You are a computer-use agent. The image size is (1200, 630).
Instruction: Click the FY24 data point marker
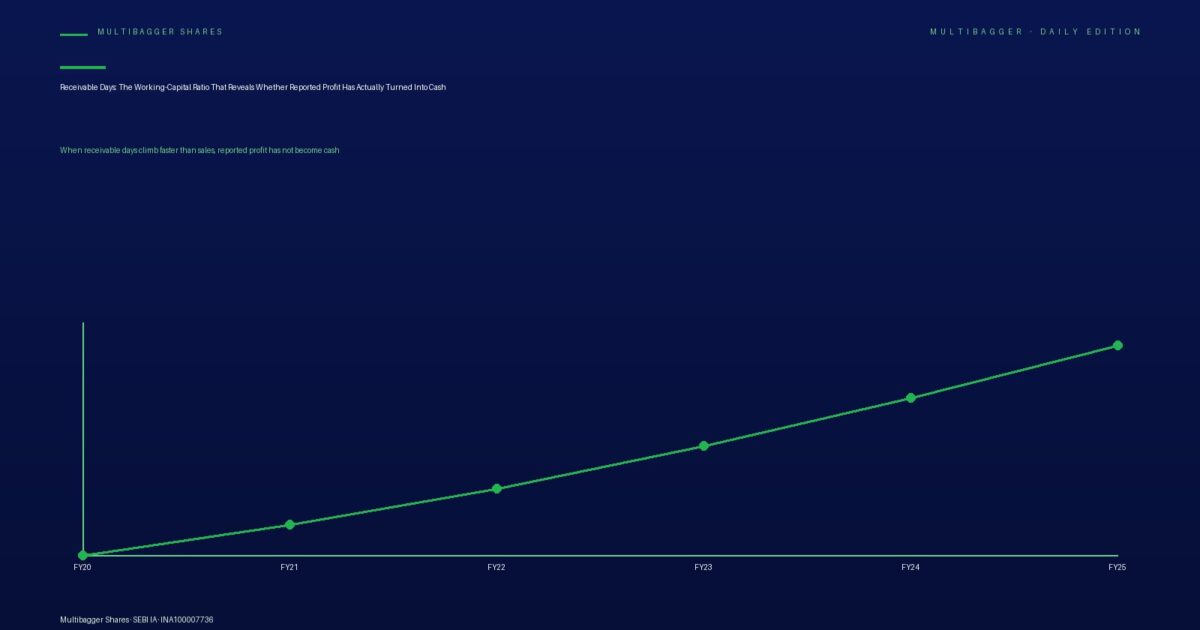point(911,398)
